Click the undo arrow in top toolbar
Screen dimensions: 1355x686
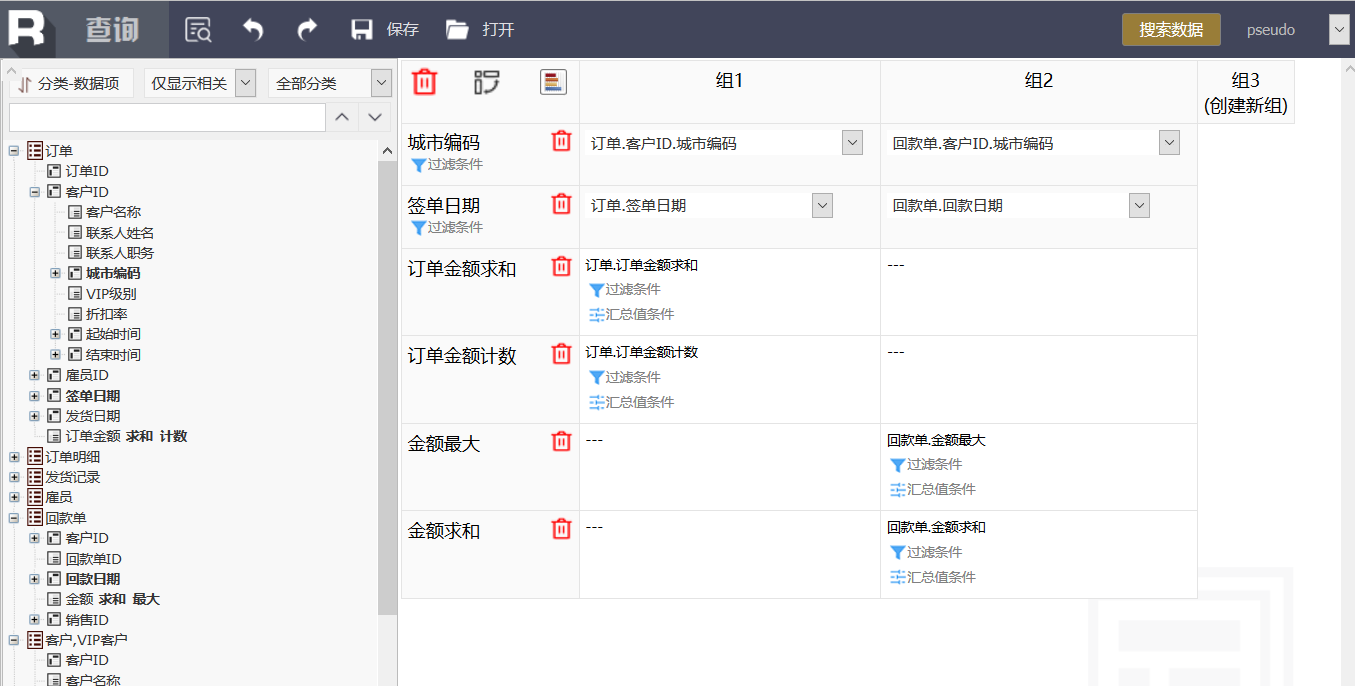point(253,30)
